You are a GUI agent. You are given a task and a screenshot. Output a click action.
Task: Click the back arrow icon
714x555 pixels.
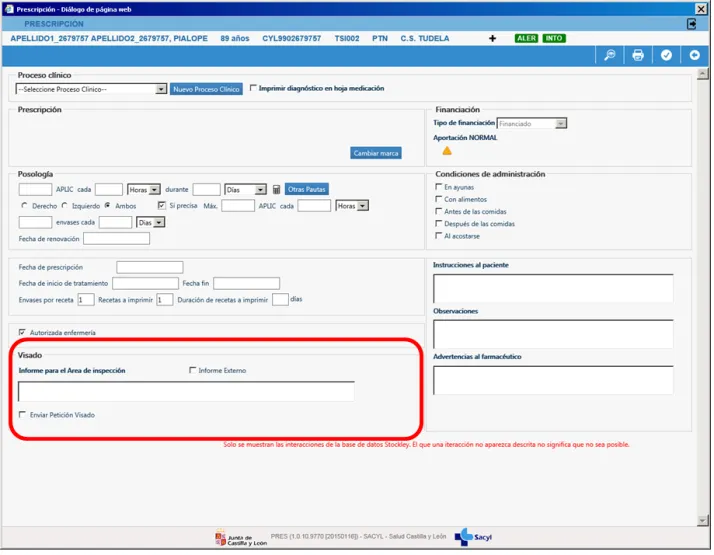694,55
